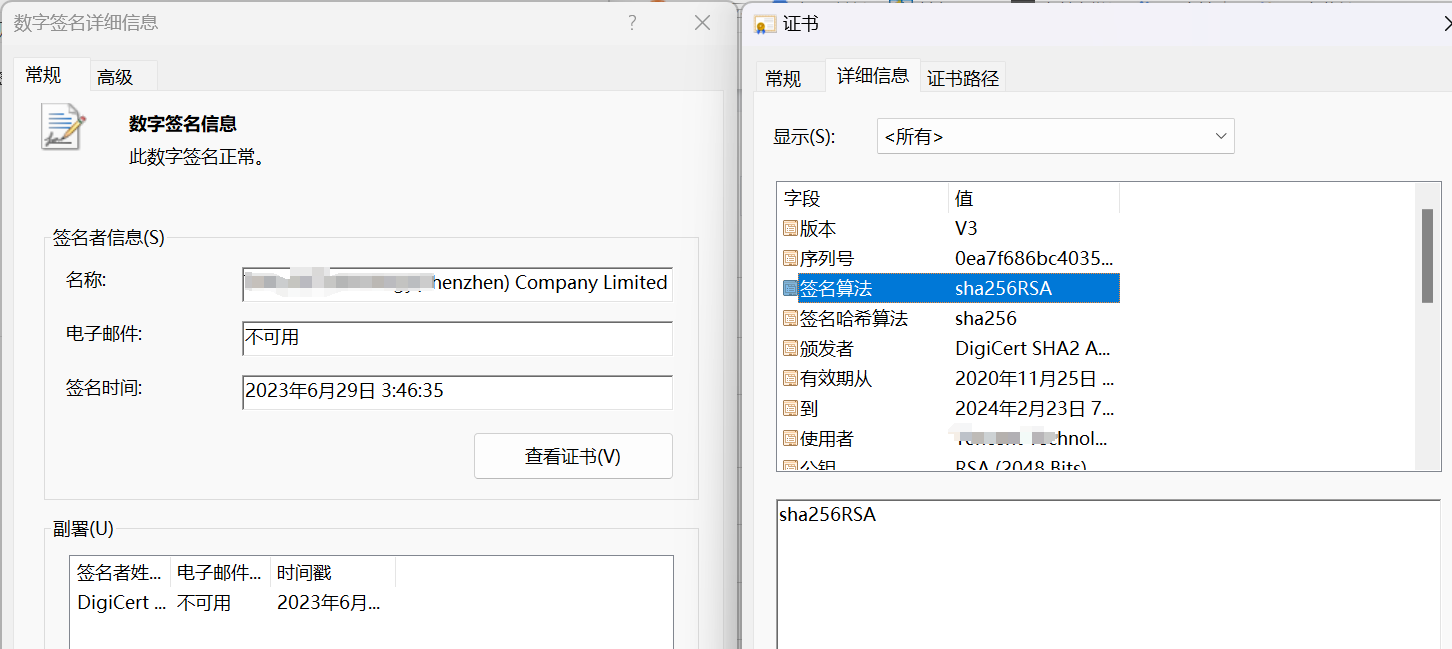The width and height of the screenshot is (1452, 649).
Task: Click the 签名算法 field icon
Action: pos(790,289)
